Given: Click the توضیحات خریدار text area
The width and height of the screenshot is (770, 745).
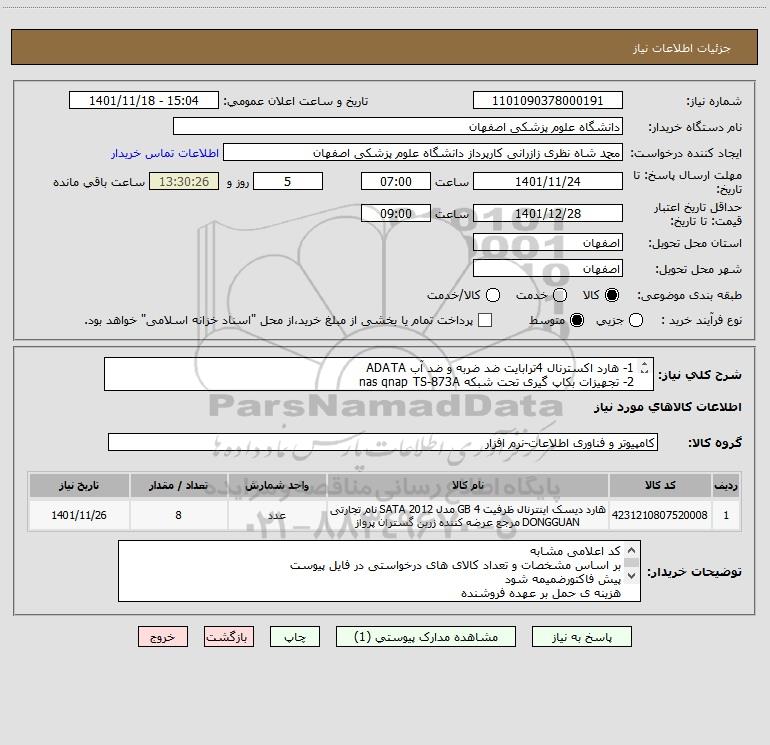Looking at the screenshot, I should coord(379,571).
